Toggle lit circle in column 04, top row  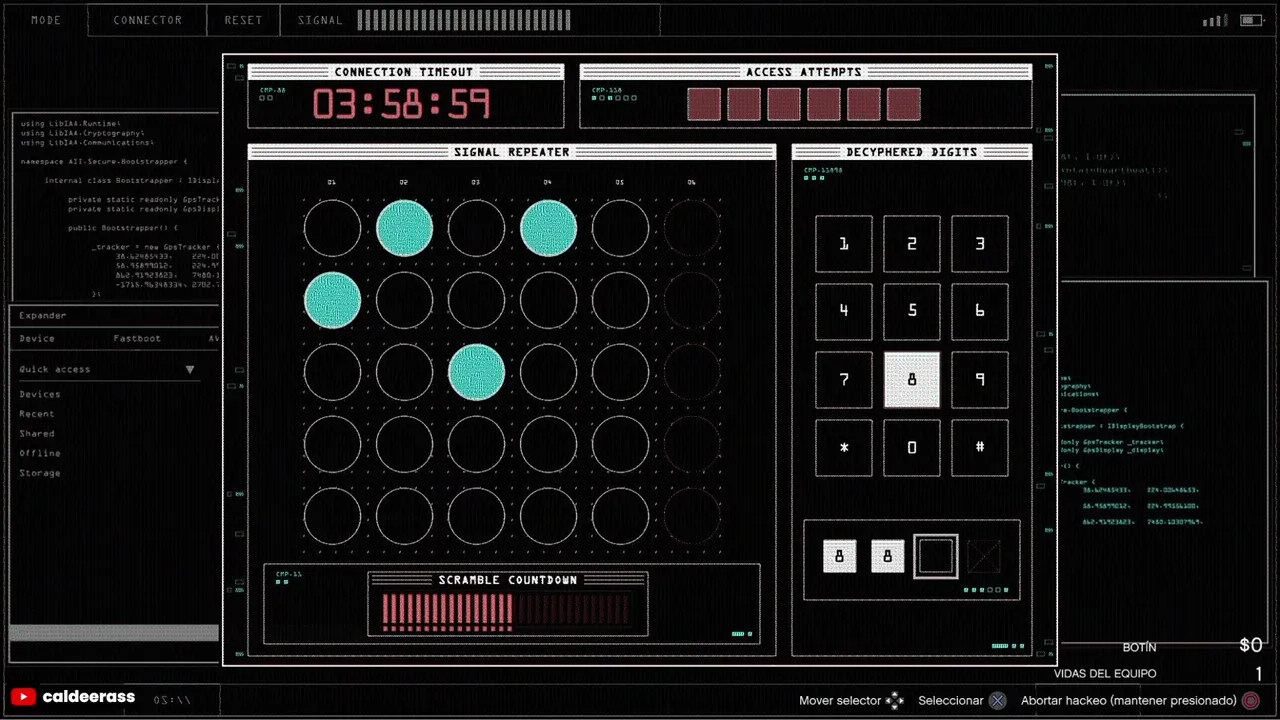pos(549,228)
